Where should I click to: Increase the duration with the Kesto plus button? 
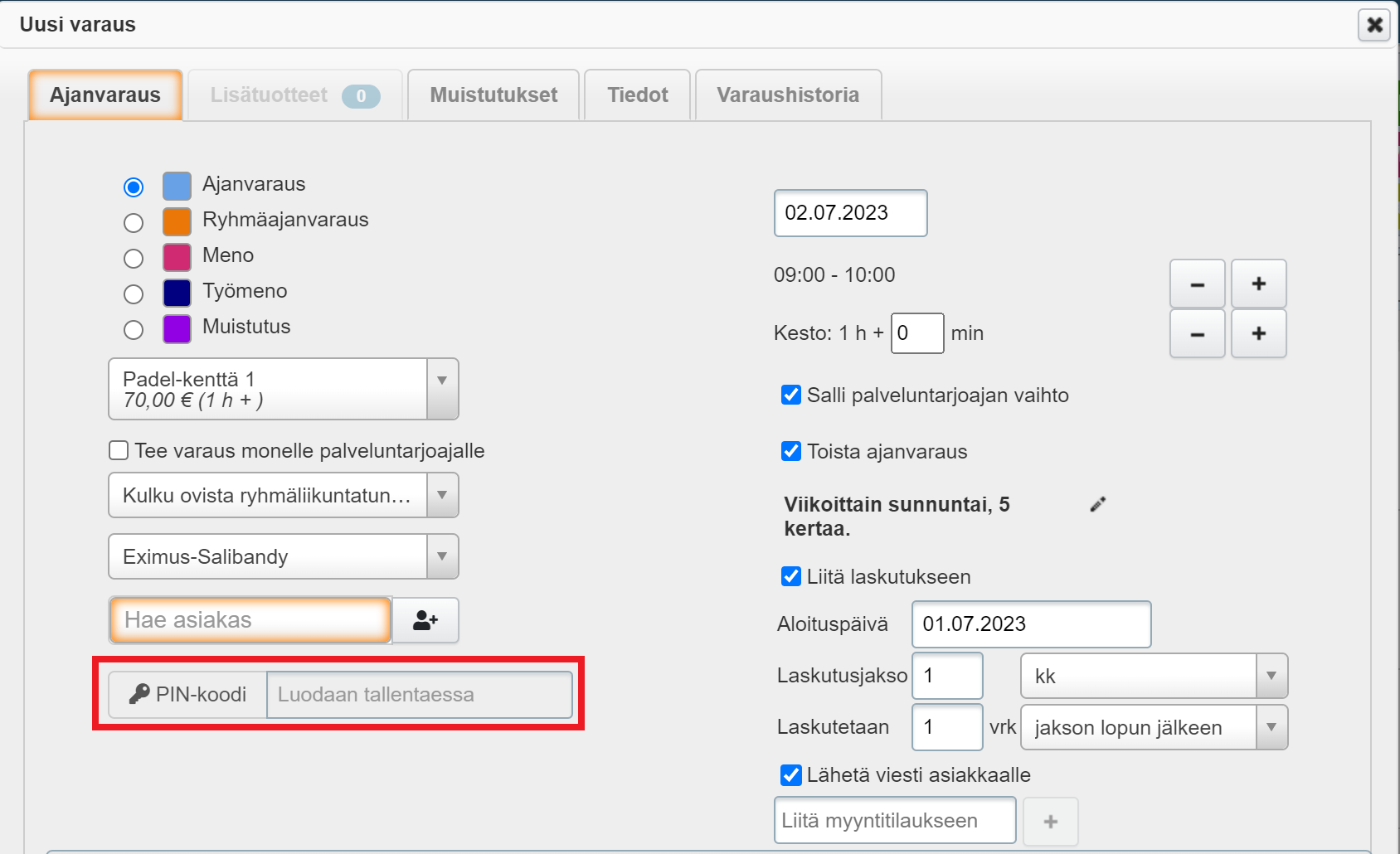click(x=1258, y=333)
